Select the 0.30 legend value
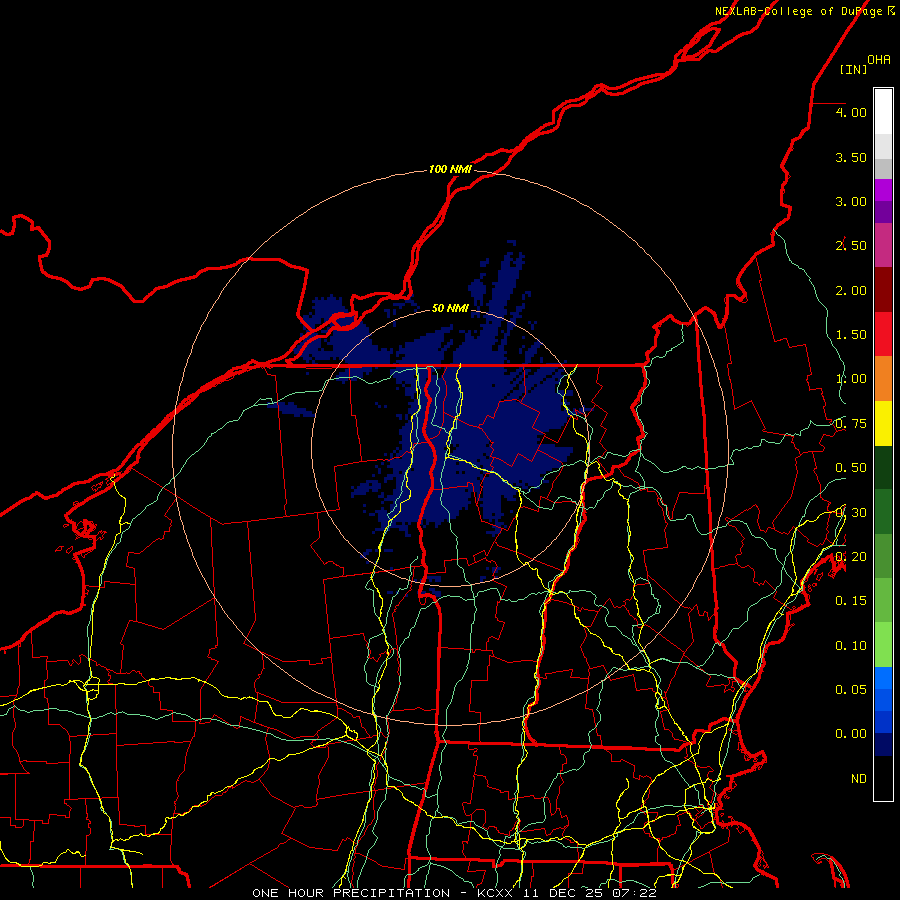900x900 pixels. [851, 513]
